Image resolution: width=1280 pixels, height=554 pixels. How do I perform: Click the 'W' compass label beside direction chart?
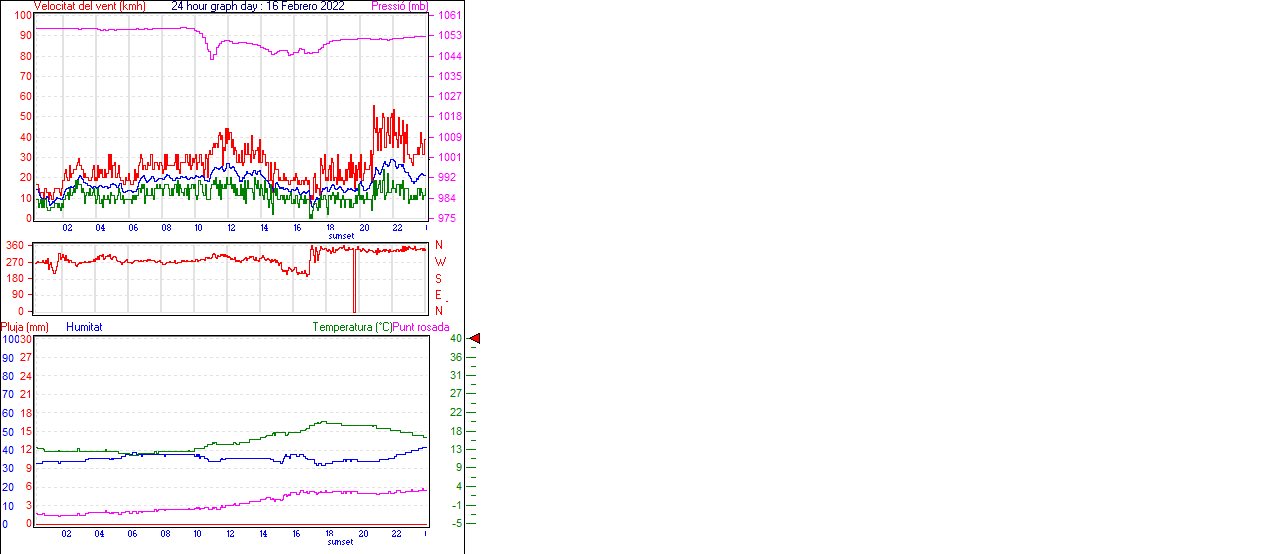[439, 262]
